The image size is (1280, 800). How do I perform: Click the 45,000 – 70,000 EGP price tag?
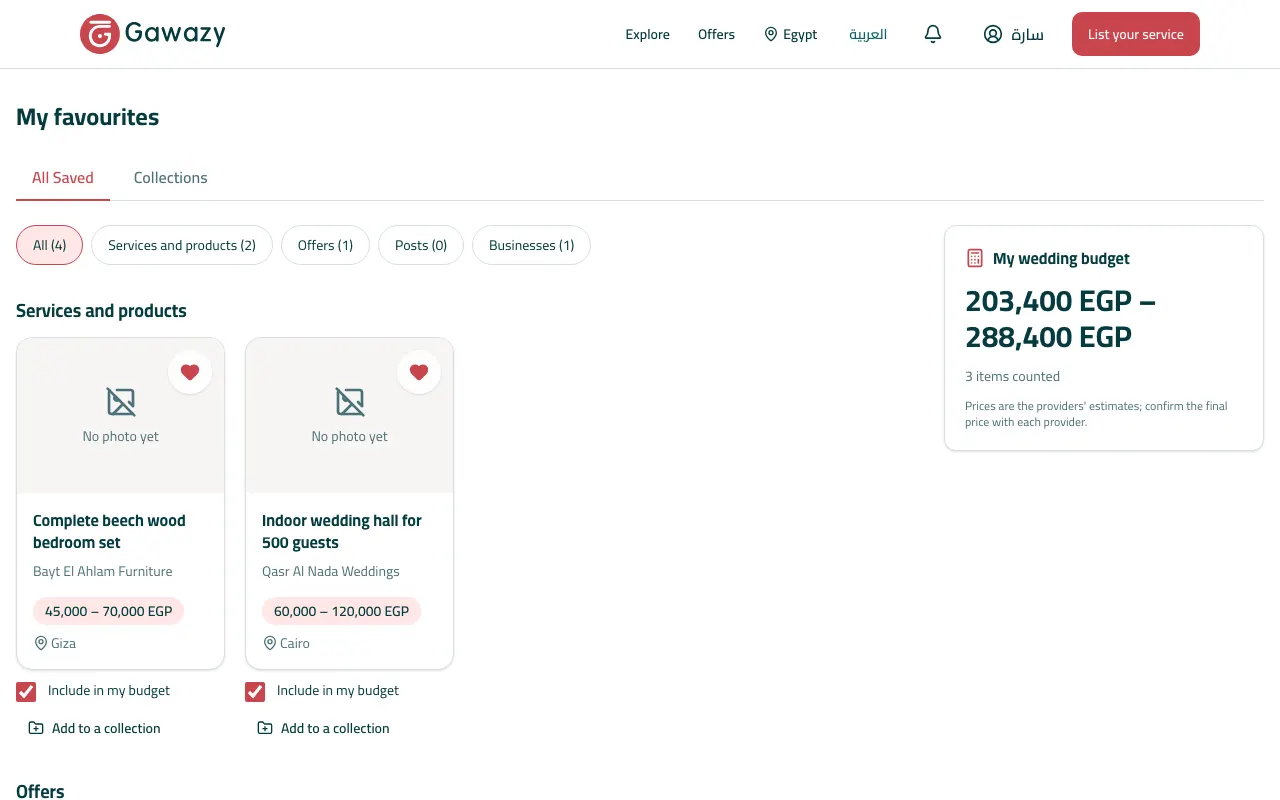click(109, 611)
